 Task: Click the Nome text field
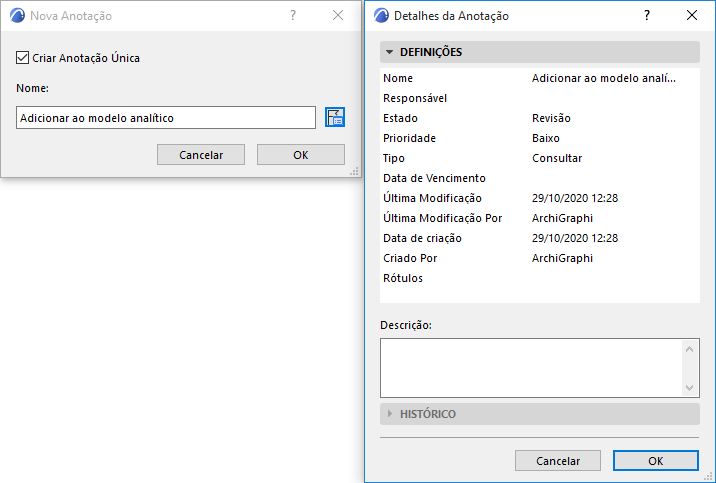coord(167,118)
